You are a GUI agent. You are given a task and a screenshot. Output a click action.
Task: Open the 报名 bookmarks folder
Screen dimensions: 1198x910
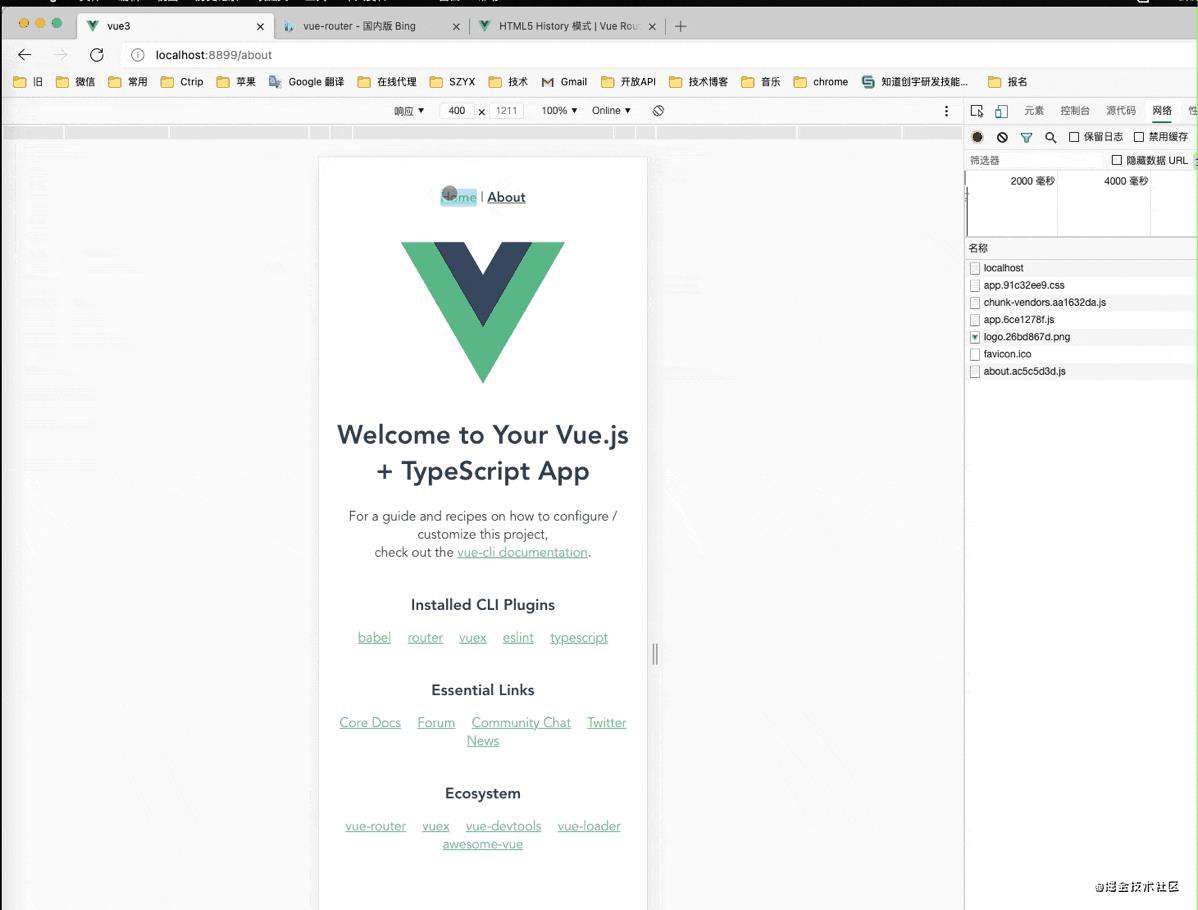pyautogui.click(x=1008, y=82)
